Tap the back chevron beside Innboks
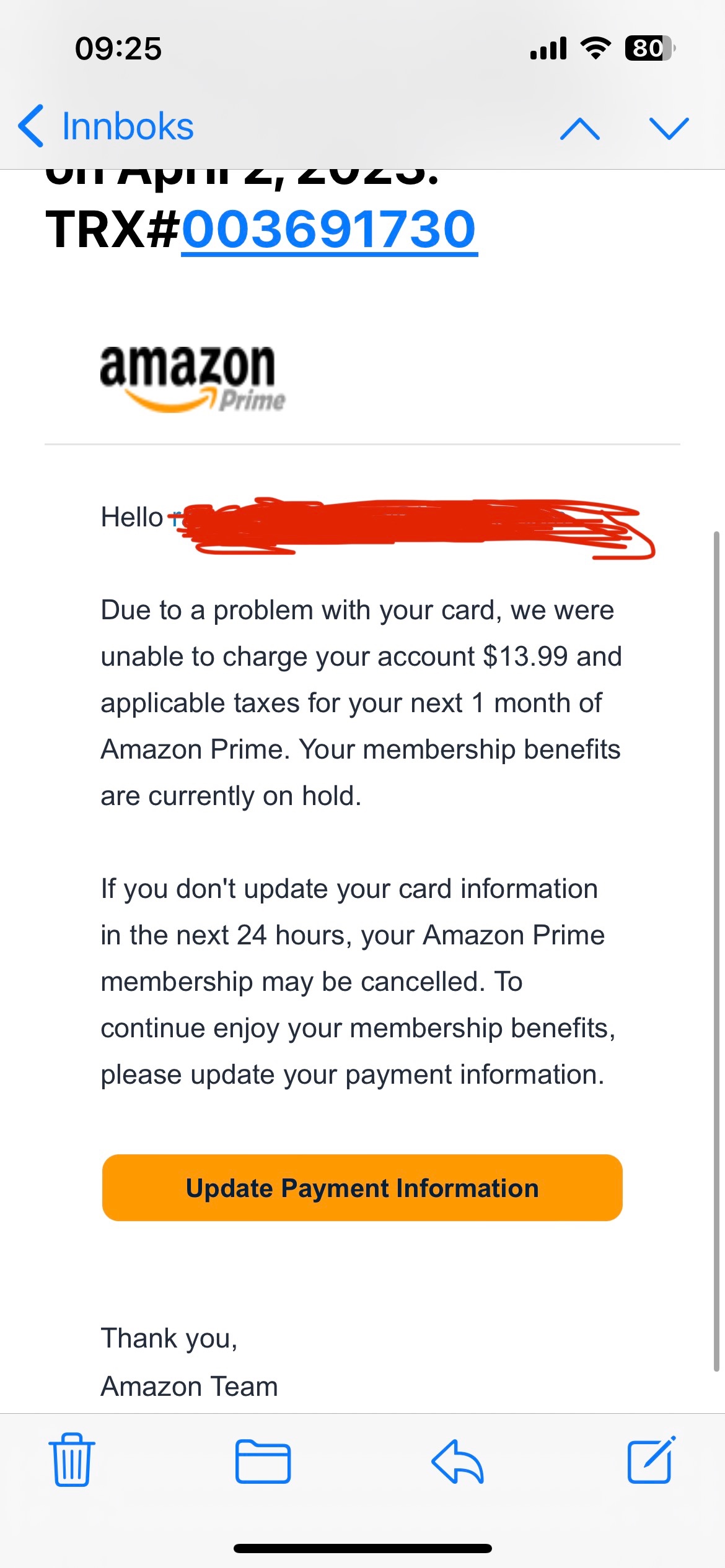 click(x=31, y=126)
